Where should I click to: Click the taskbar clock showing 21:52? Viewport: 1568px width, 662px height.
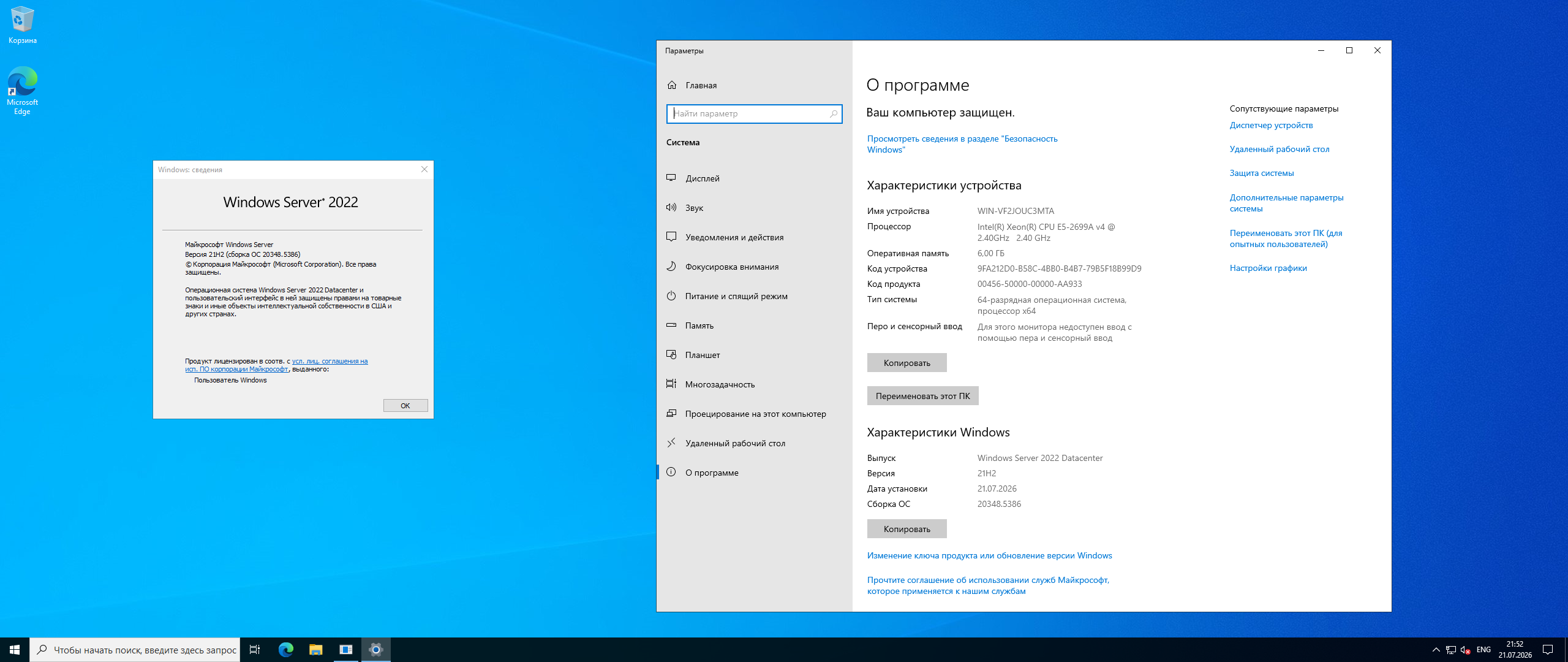click(1515, 650)
